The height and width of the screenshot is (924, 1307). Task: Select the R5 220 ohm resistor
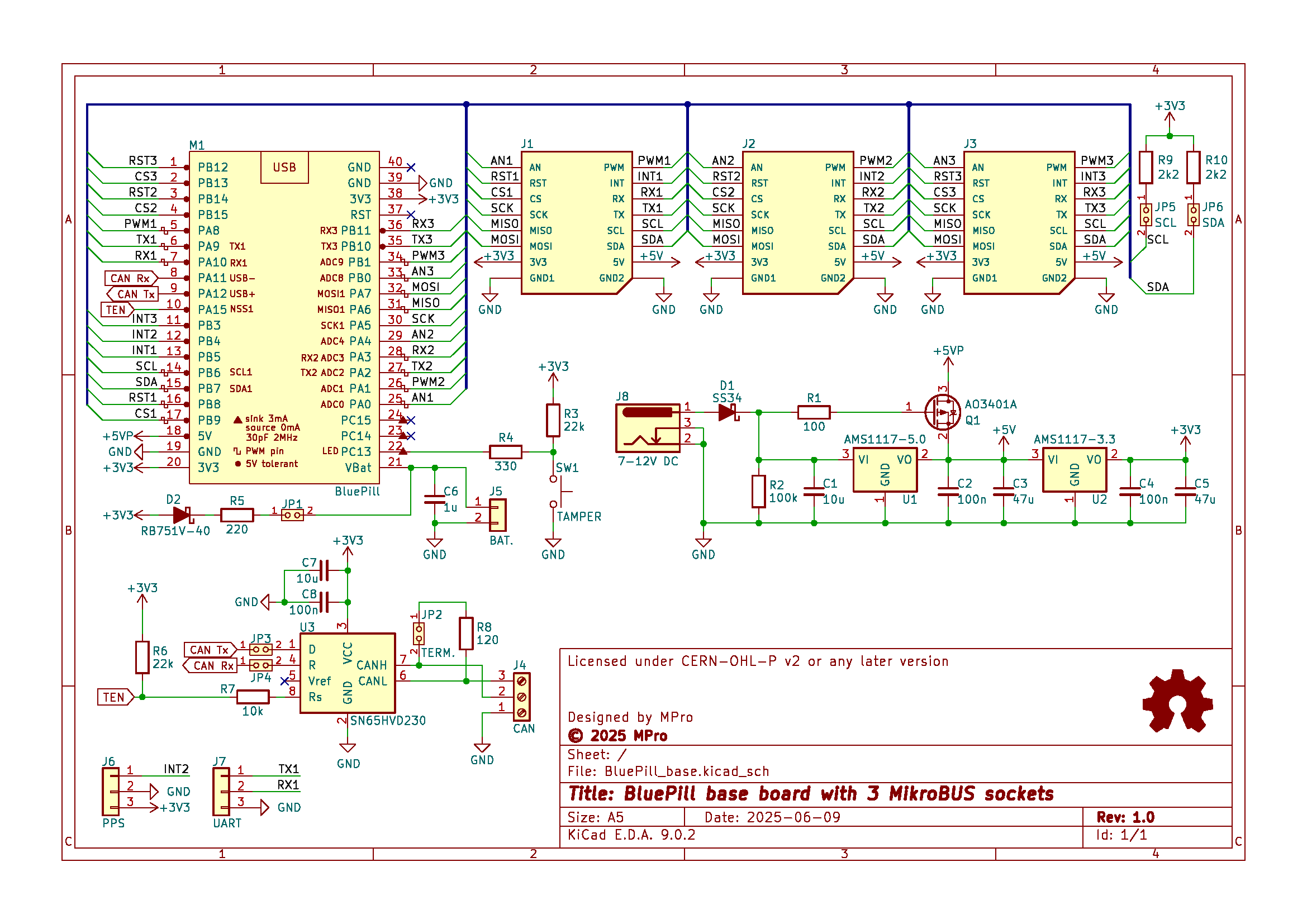pyautogui.click(x=237, y=515)
